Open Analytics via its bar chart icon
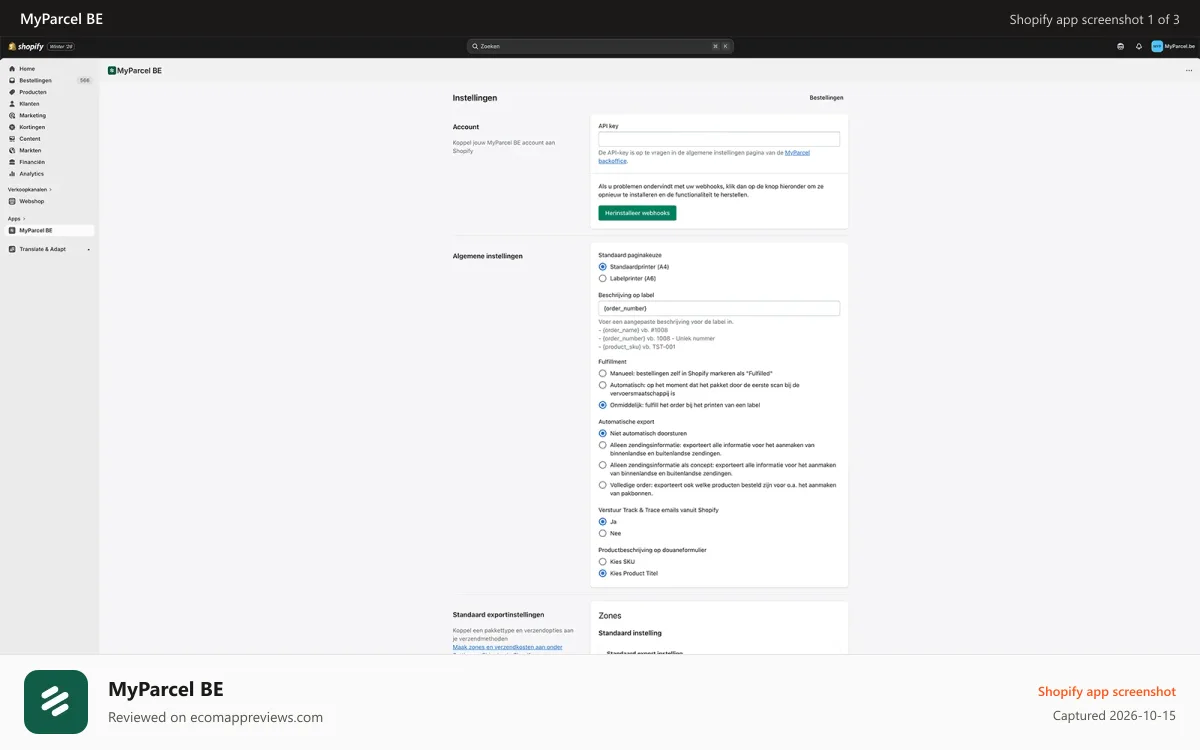Screen dimensions: 1200x750 coord(11,174)
